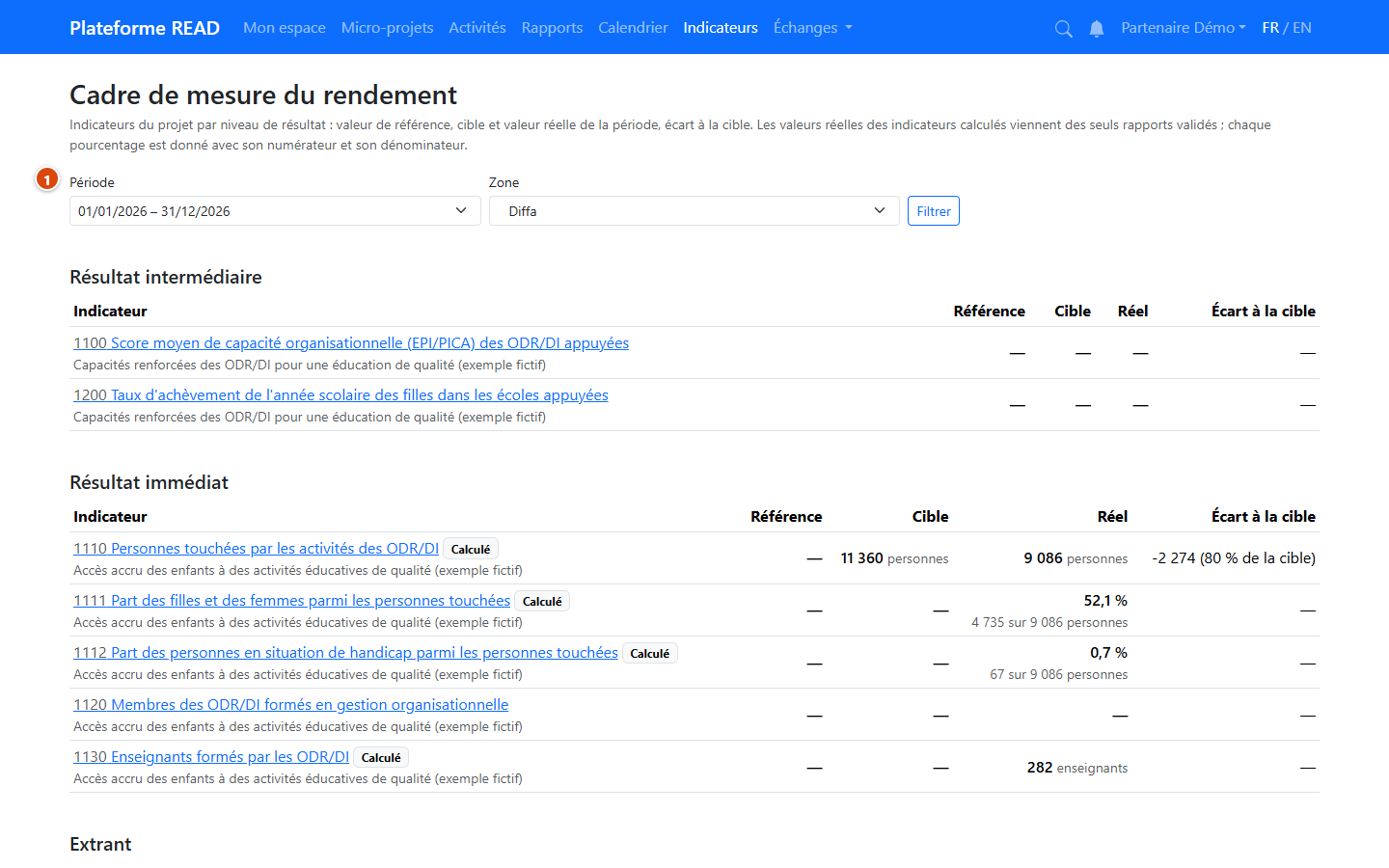Open the notifications bell
Image resolution: width=1389 pixels, height=868 pixels.
tap(1097, 28)
